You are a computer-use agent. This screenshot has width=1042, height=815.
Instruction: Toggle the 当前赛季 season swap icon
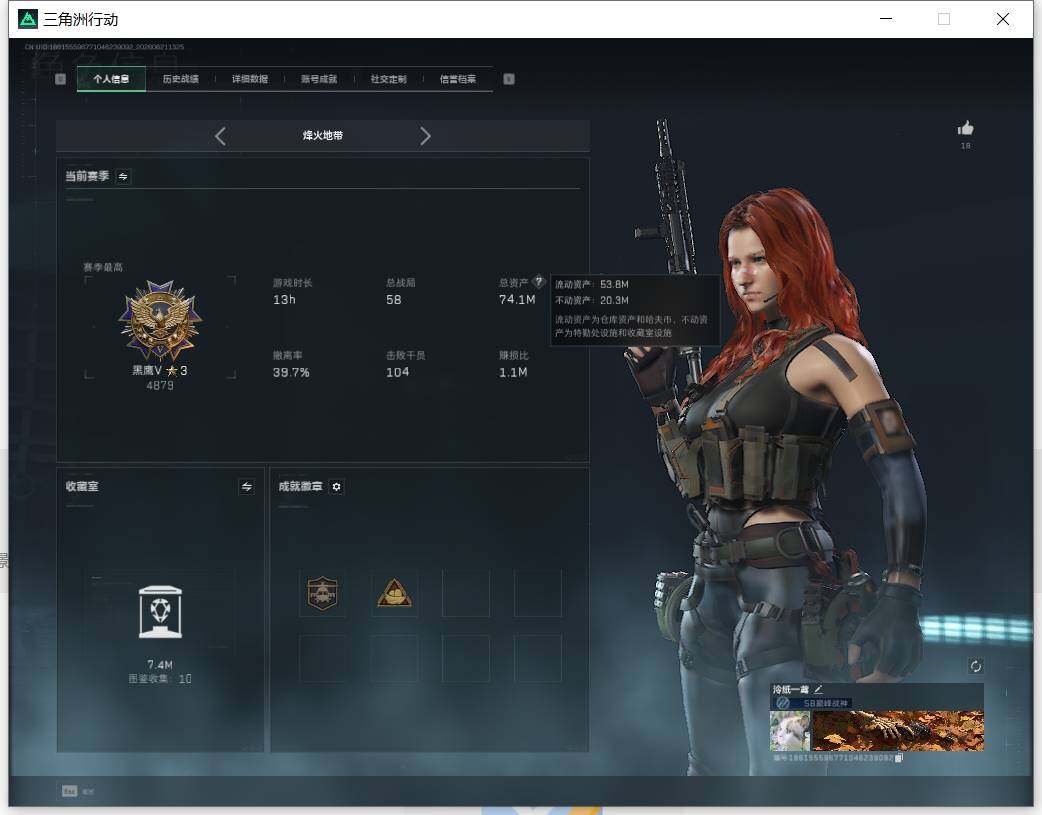point(123,176)
